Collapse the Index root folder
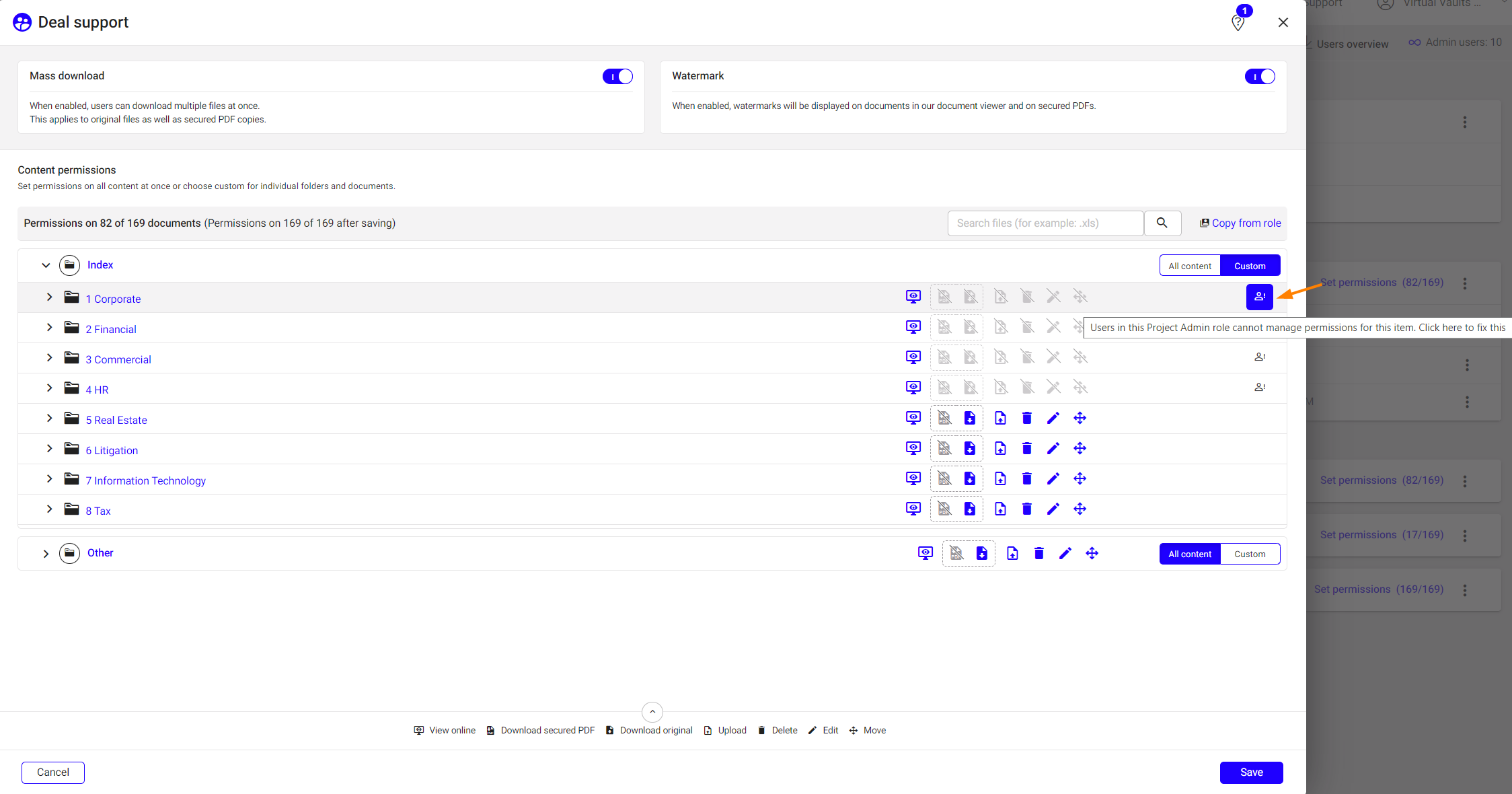Viewport: 1512px width, 794px height. [x=46, y=265]
